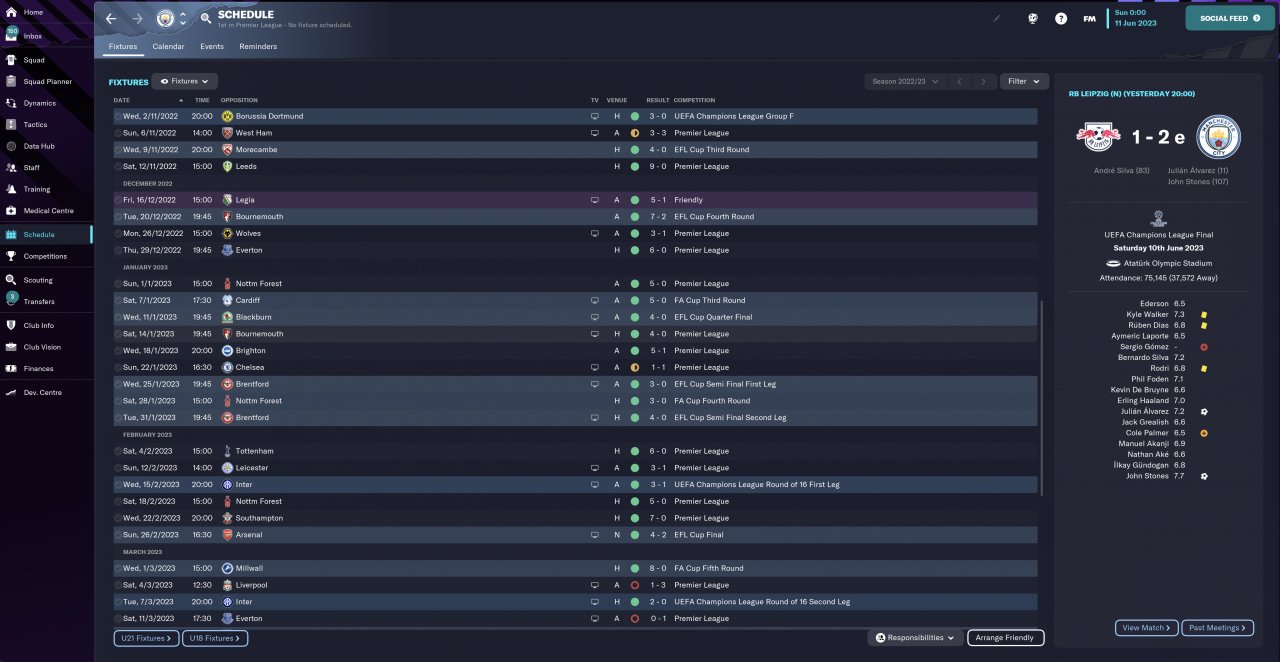Open the Social Feed
1280x662 pixels.
[x=1230, y=18]
